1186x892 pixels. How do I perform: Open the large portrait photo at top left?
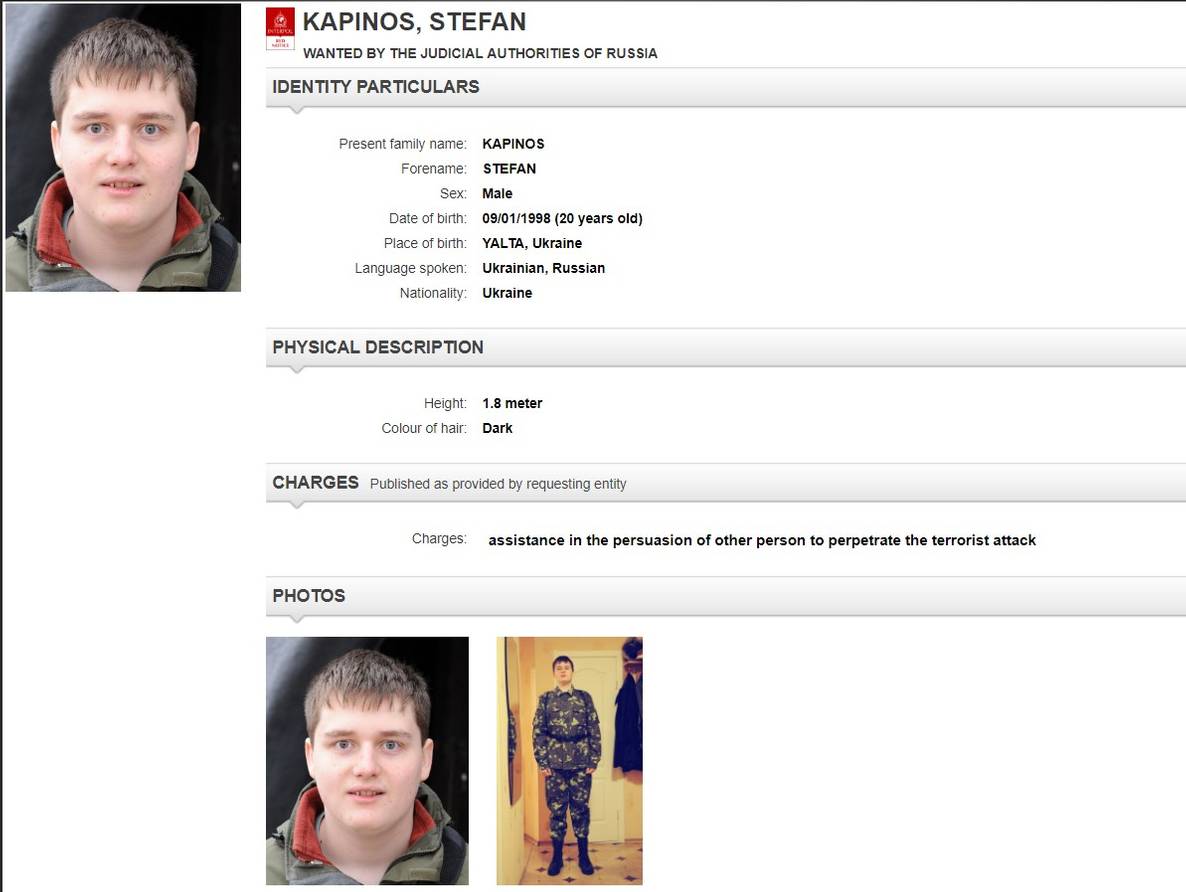tap(123, 148)
